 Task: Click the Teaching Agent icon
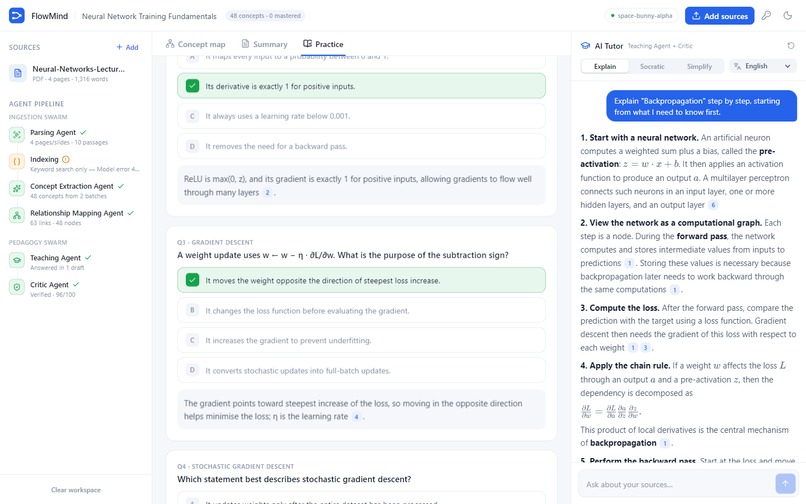pyautogui.click(x=17, y=260)
